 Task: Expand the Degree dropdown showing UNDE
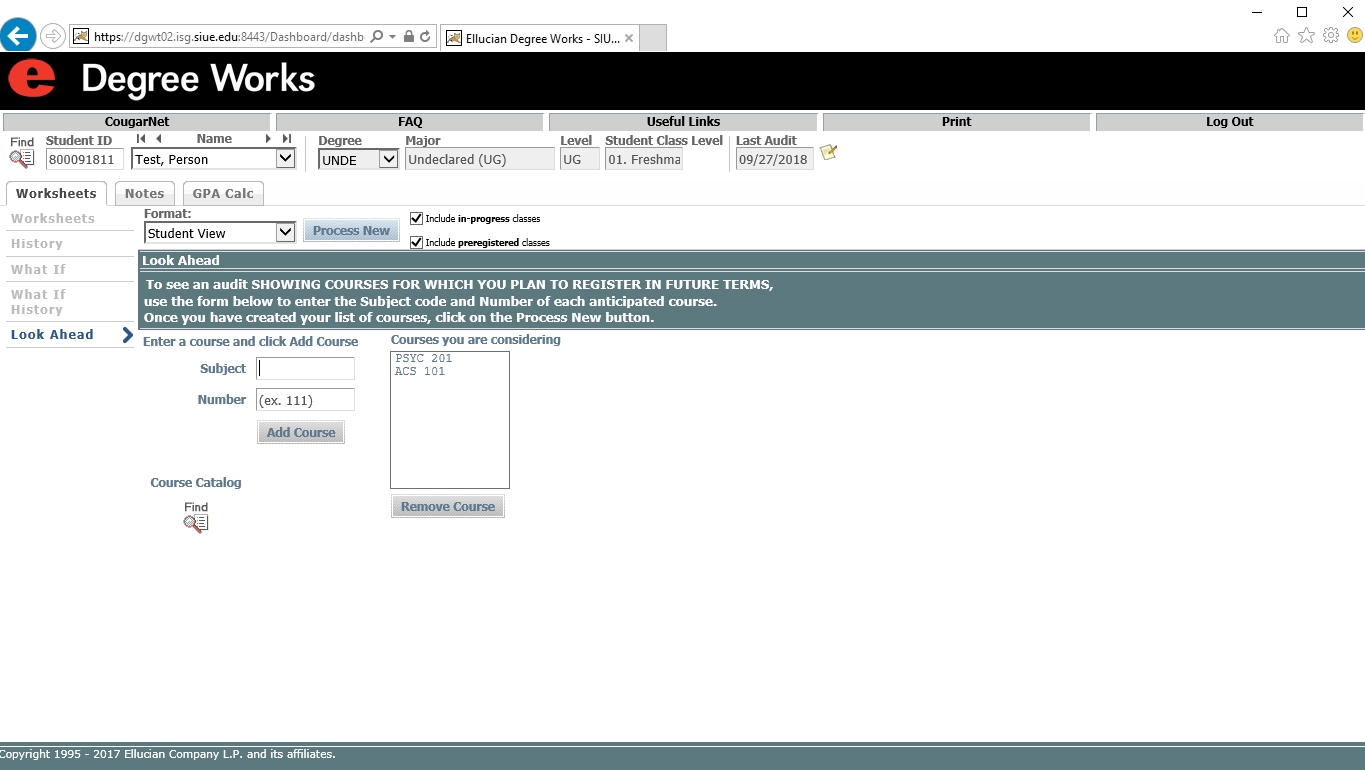click(x=389, y=159)
